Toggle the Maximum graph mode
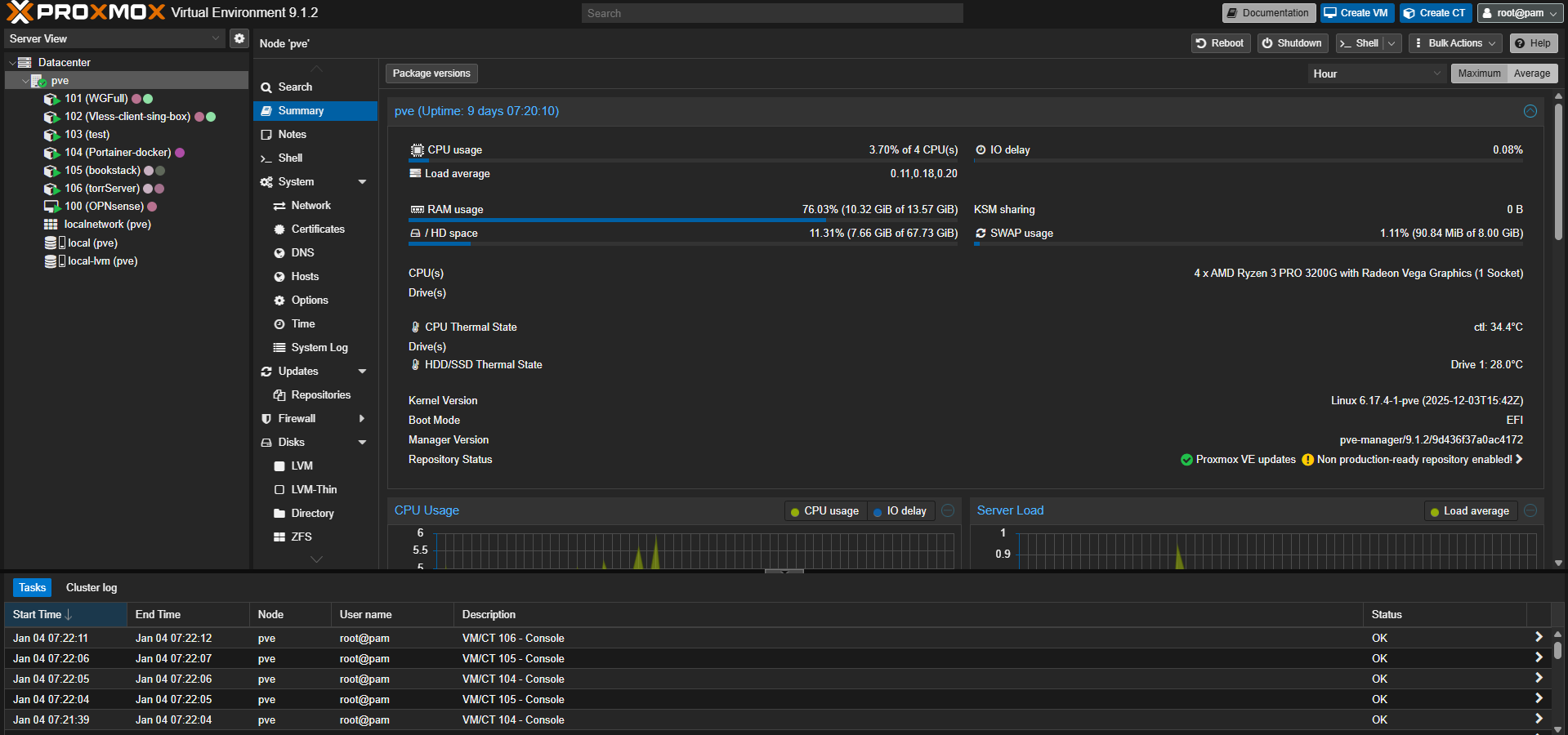 tap(1479, 73)
